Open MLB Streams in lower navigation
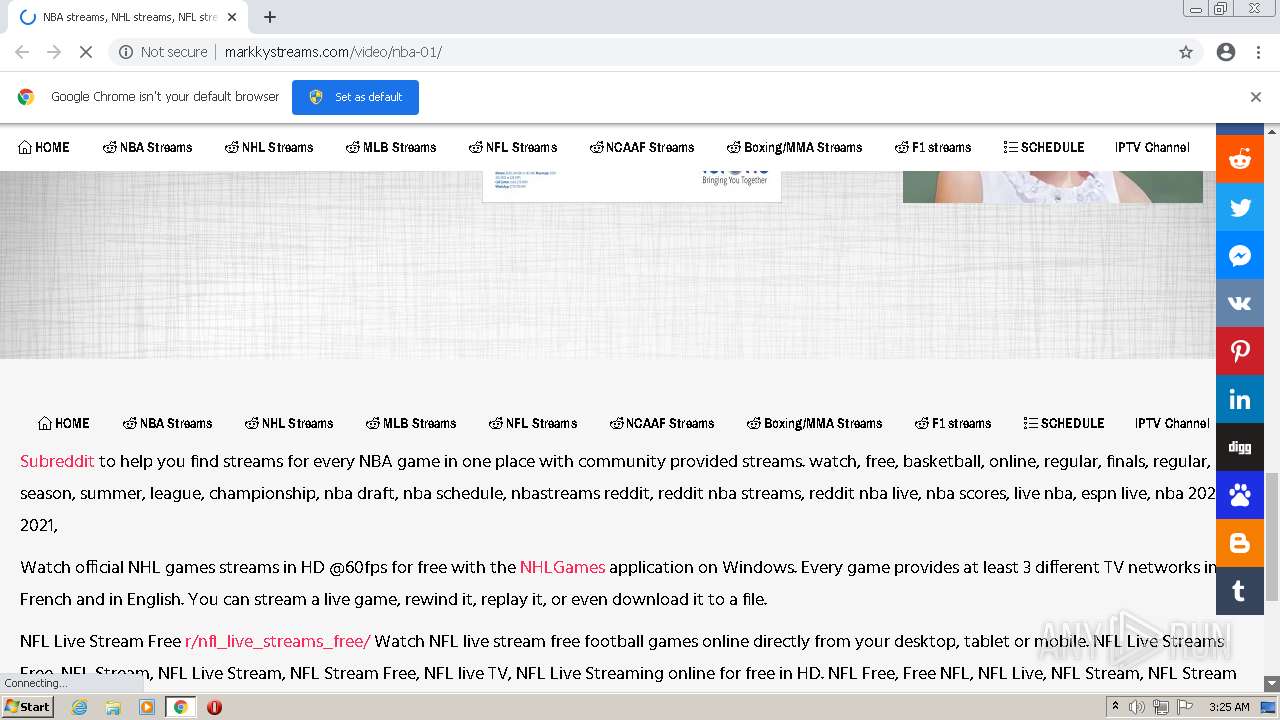This screenshot has width=1280, height=720. point(411,423)
